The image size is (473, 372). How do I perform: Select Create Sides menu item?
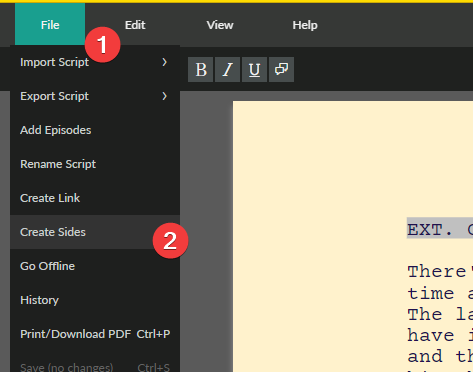[x=95, y=232]
